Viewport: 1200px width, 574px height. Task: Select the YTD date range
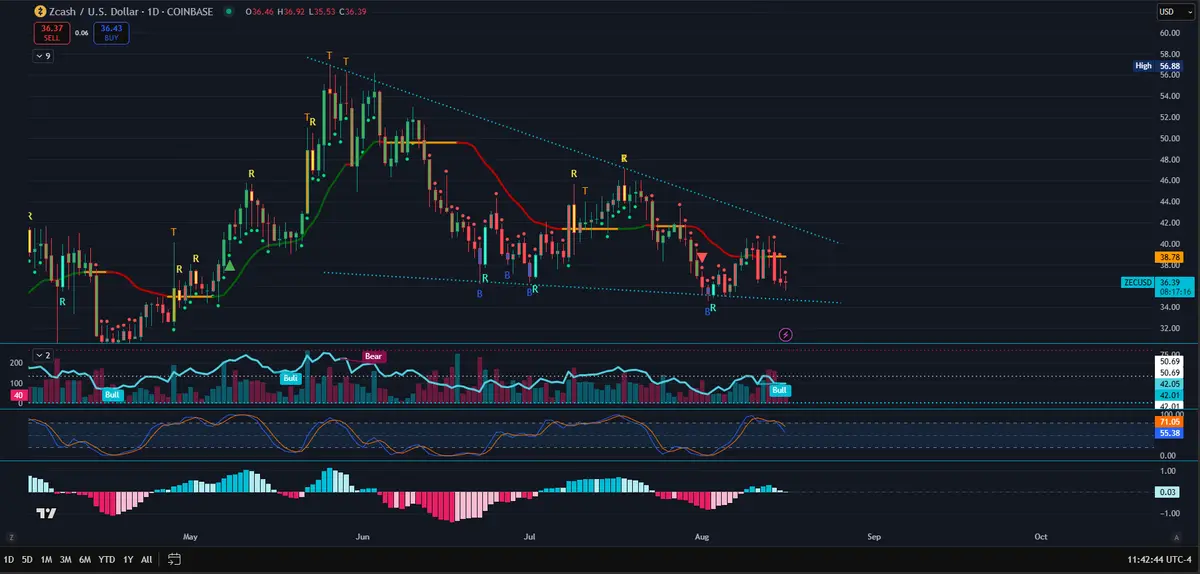(106, 559)
